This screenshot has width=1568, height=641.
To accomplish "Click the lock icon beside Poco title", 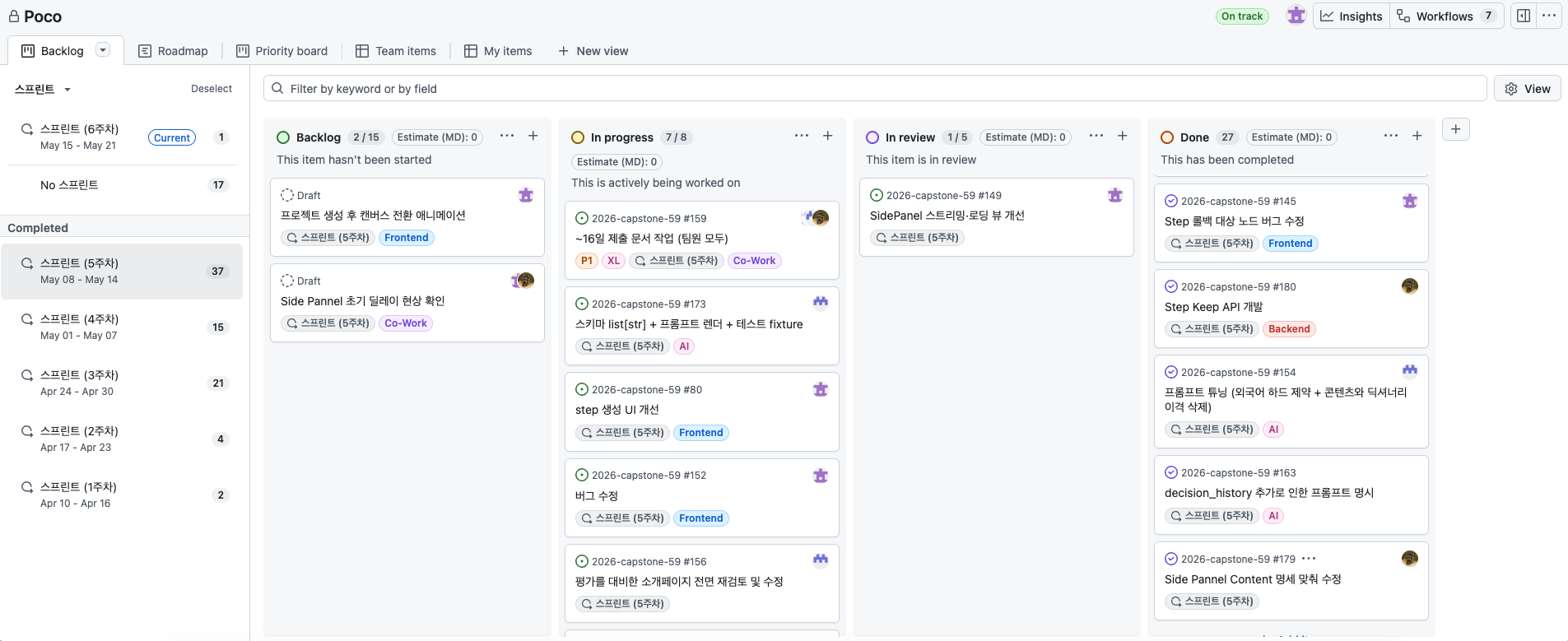I will (x=14, y=16).
